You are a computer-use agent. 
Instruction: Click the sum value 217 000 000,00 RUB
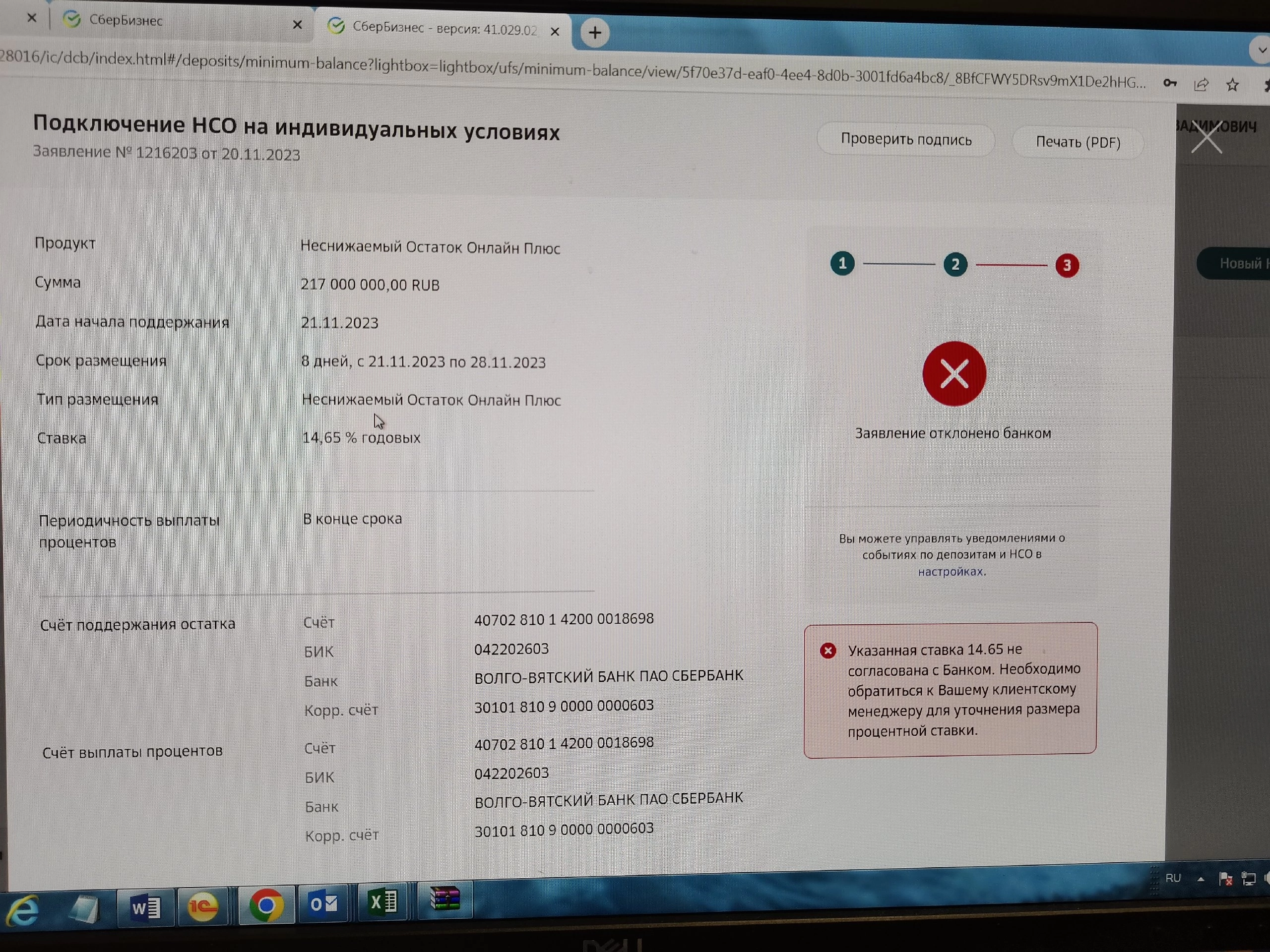pos(370,285)
